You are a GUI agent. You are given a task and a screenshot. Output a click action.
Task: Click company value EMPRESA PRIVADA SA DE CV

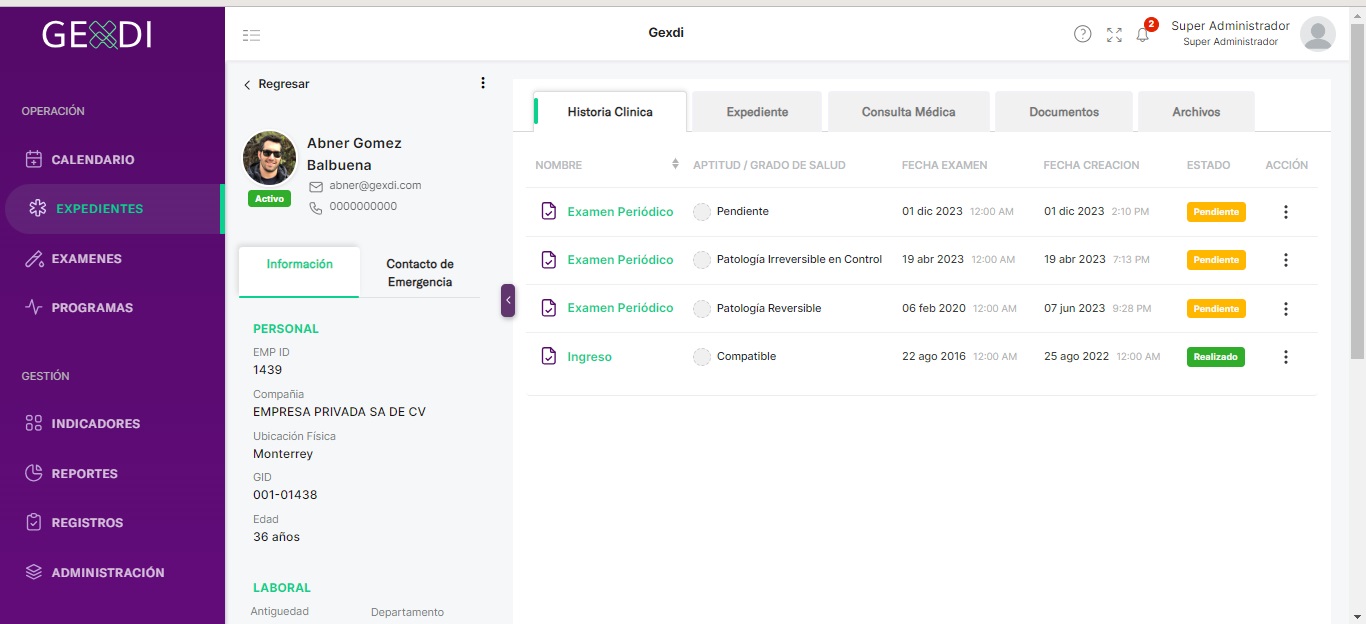point(339,412)
